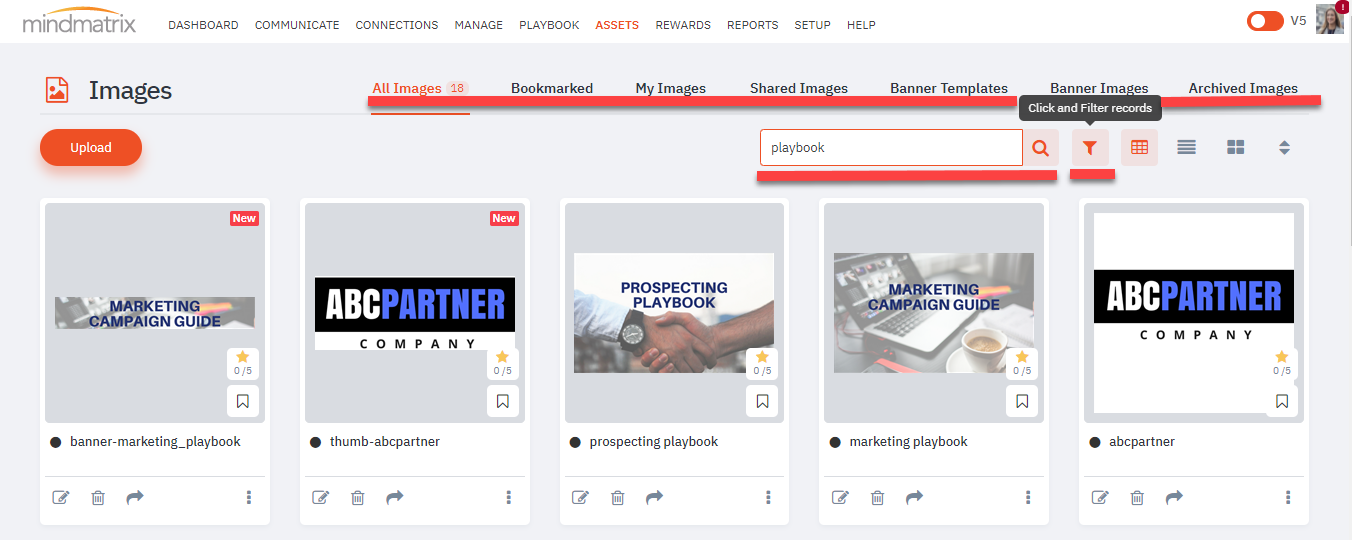The width and height of the screenshot is (1352, 540).
Task: Open the filter records funnel icon
Action: [1090, 148]
